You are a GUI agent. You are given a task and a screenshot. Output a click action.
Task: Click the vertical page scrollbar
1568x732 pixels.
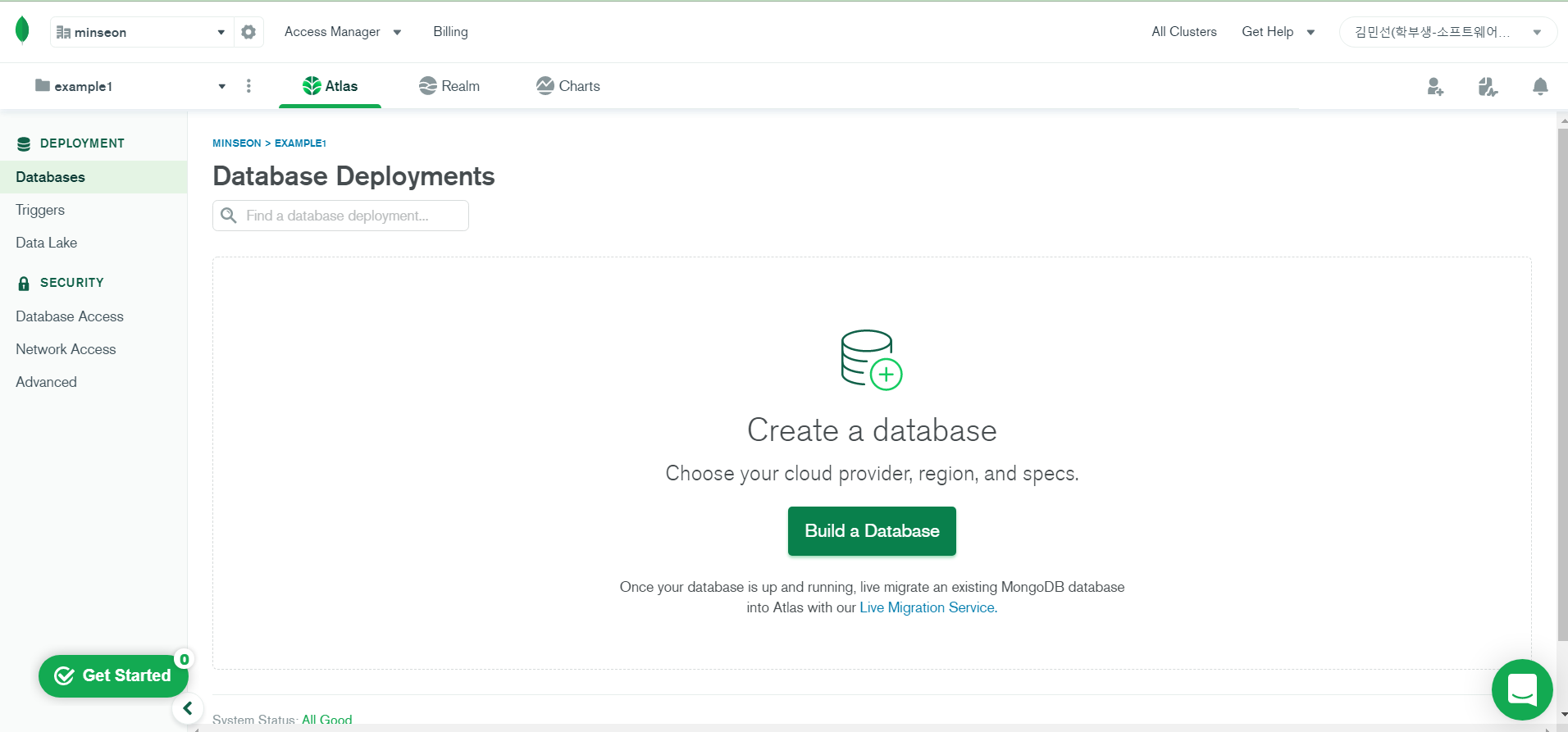pyautogui.click(x=1562, y=385)
